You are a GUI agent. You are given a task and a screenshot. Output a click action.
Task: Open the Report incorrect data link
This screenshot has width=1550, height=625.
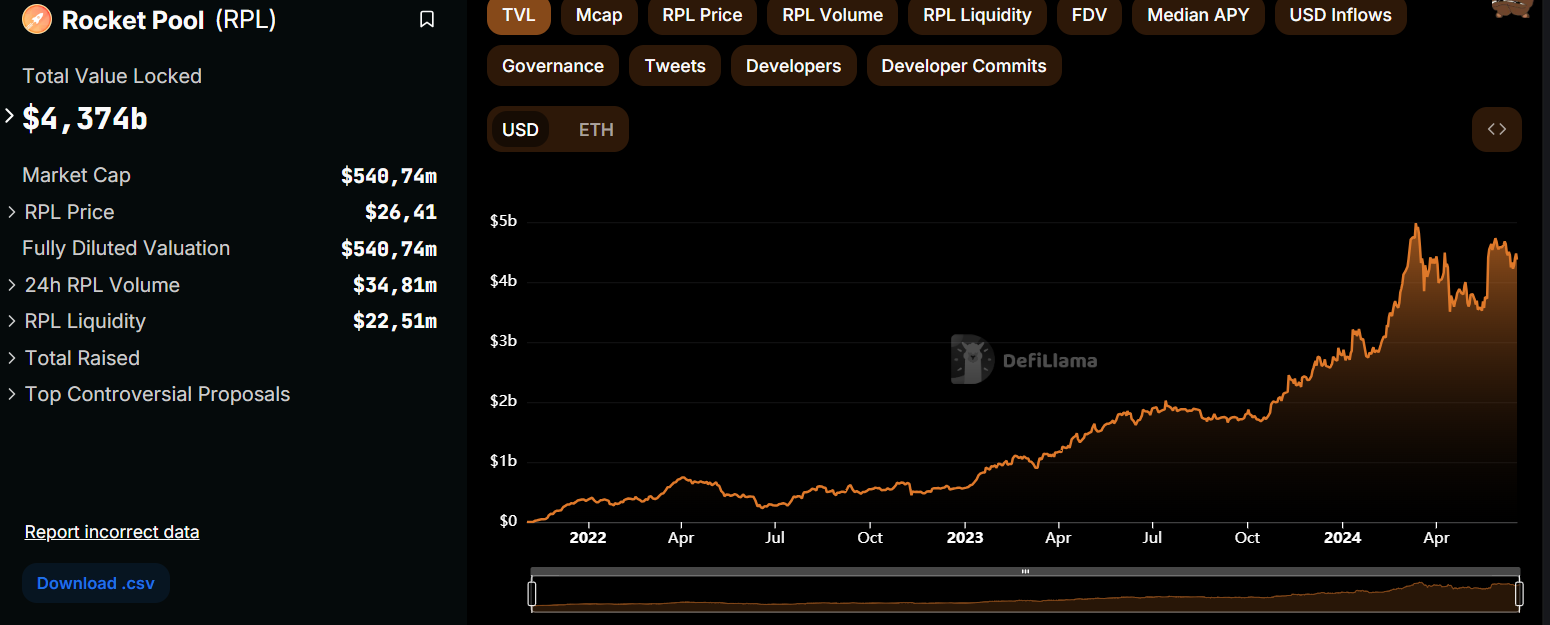tap(112, 532)
